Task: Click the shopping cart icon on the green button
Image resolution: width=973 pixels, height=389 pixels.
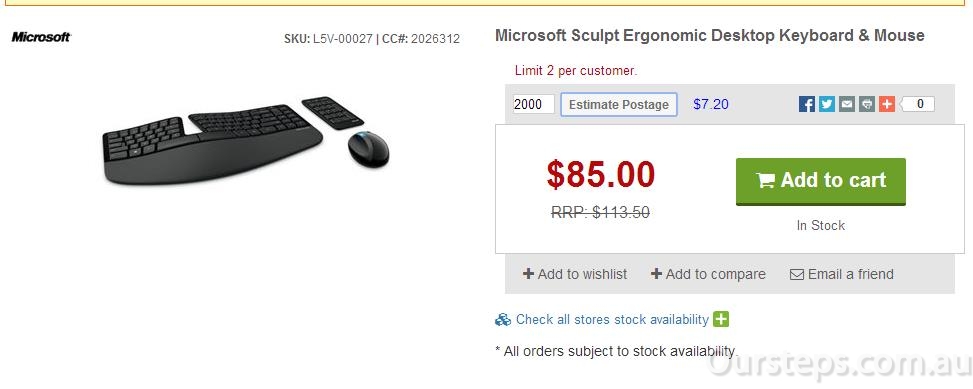Action: click(x=766, y=181)
